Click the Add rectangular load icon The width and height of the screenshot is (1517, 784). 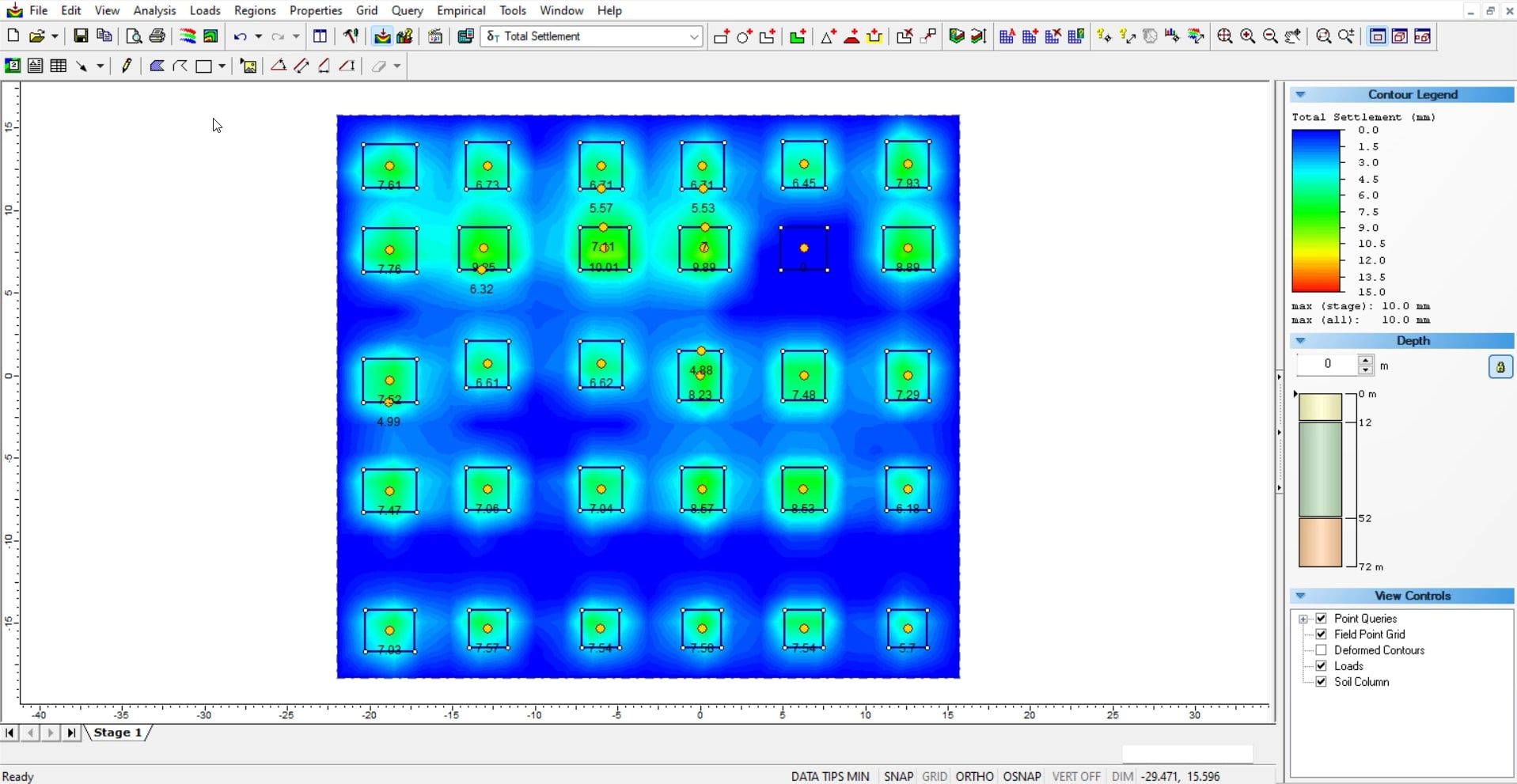[721, 36]
